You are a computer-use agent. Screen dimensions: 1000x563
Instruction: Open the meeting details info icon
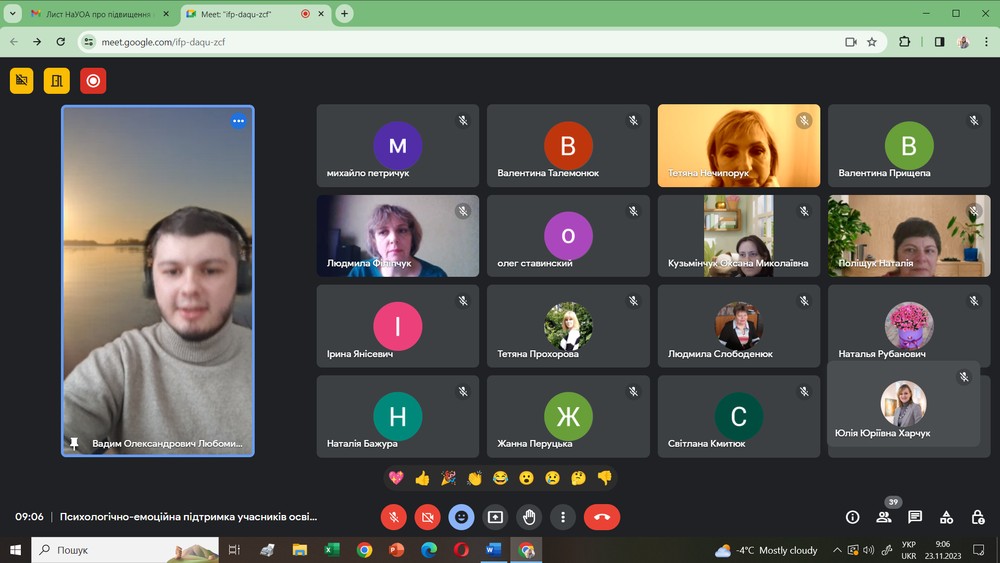pyautogui.click(x=853, y=517)
